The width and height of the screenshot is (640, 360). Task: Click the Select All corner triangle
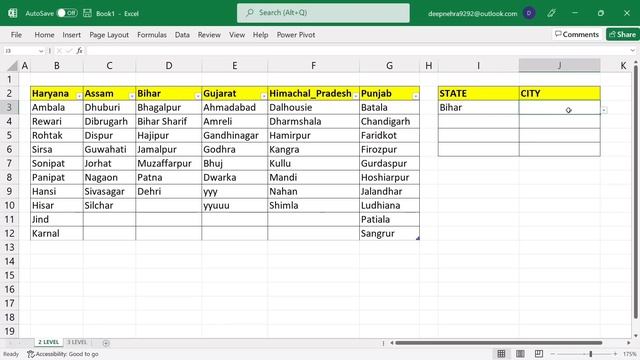tap(13, 66)
